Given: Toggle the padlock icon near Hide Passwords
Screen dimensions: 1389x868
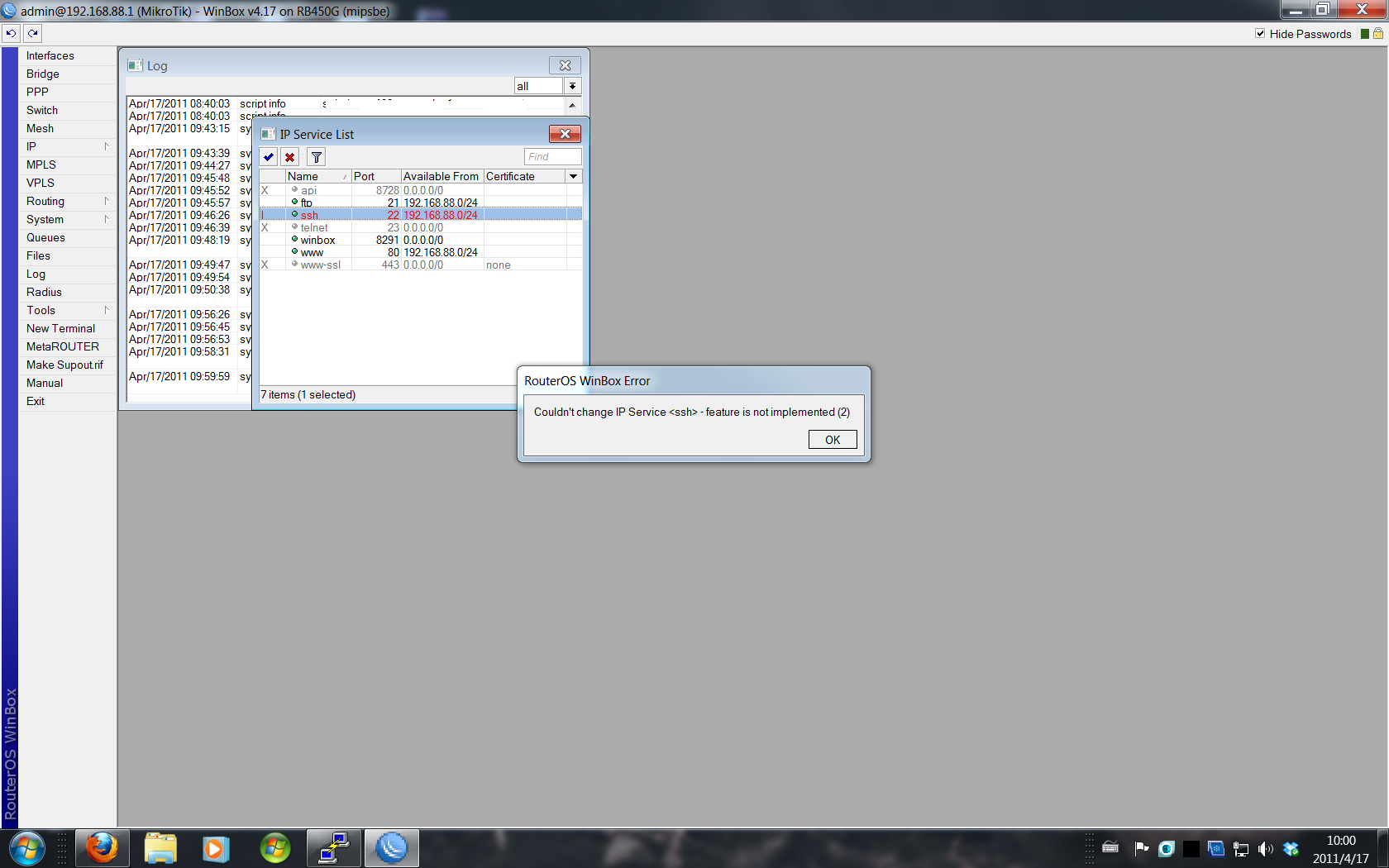Looking at the screenshot, I should [x=1377, y=34].
